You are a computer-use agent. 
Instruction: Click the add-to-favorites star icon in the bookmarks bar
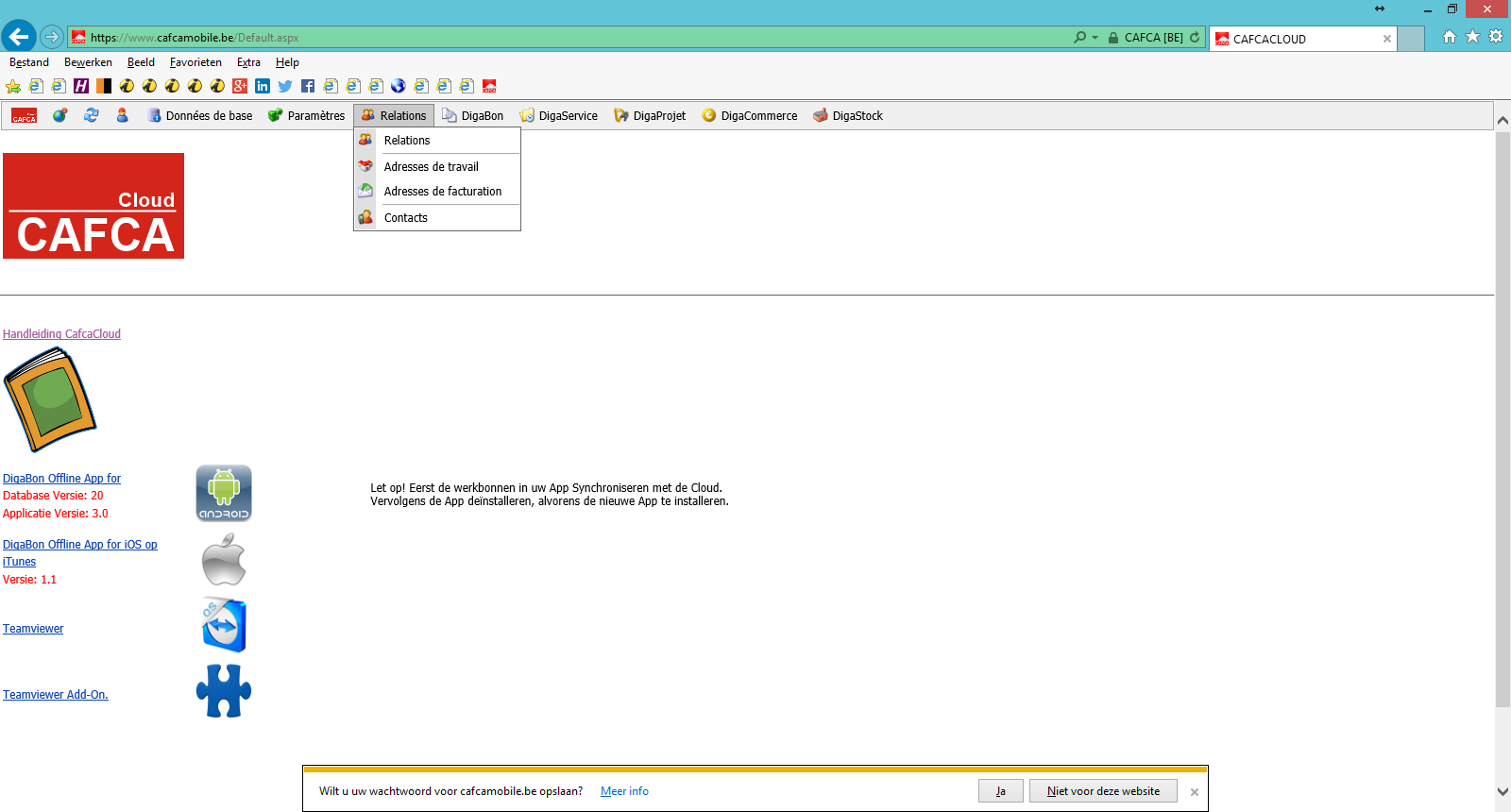point(13,86)
